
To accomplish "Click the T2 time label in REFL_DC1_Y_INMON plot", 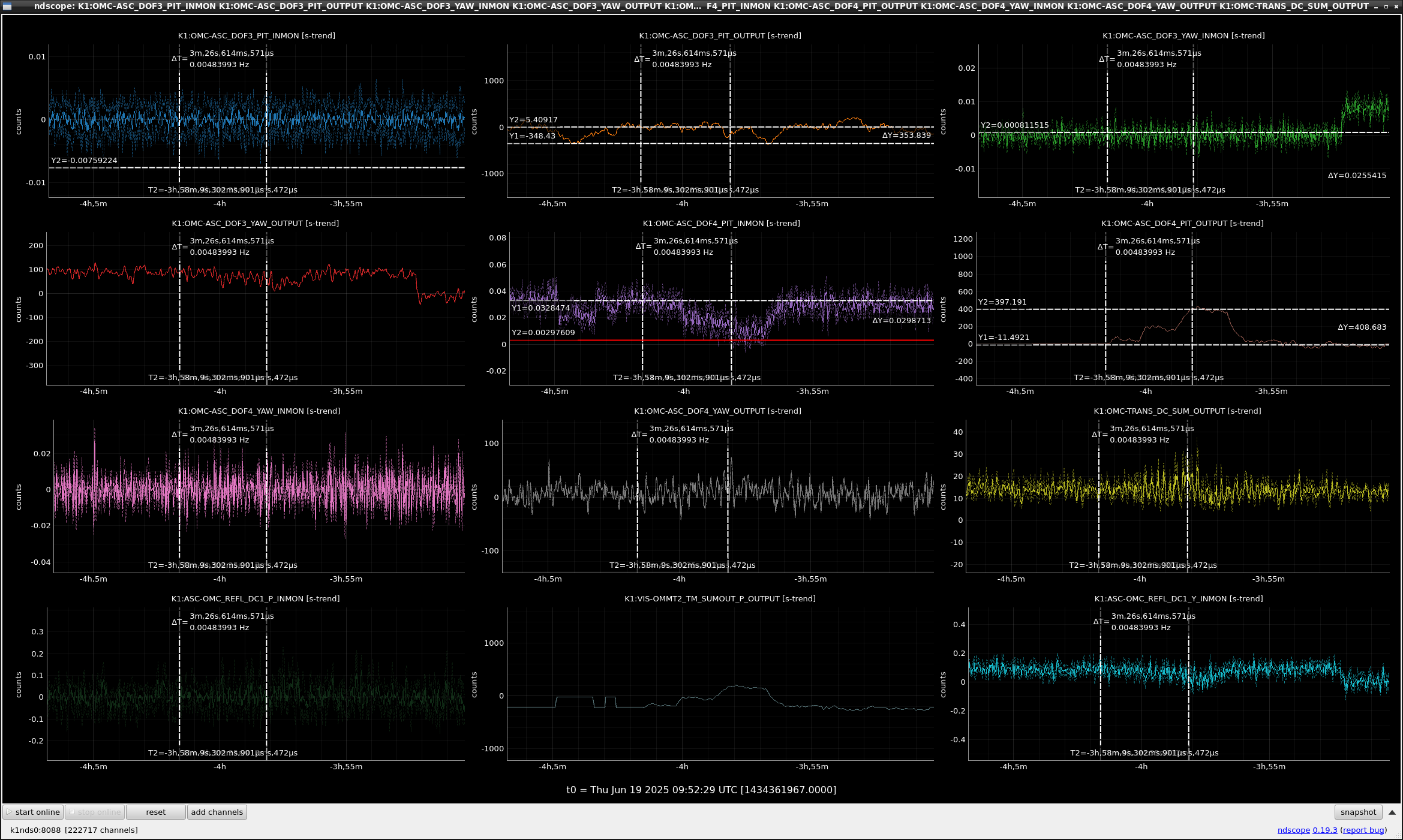I will click(1144, 752).
